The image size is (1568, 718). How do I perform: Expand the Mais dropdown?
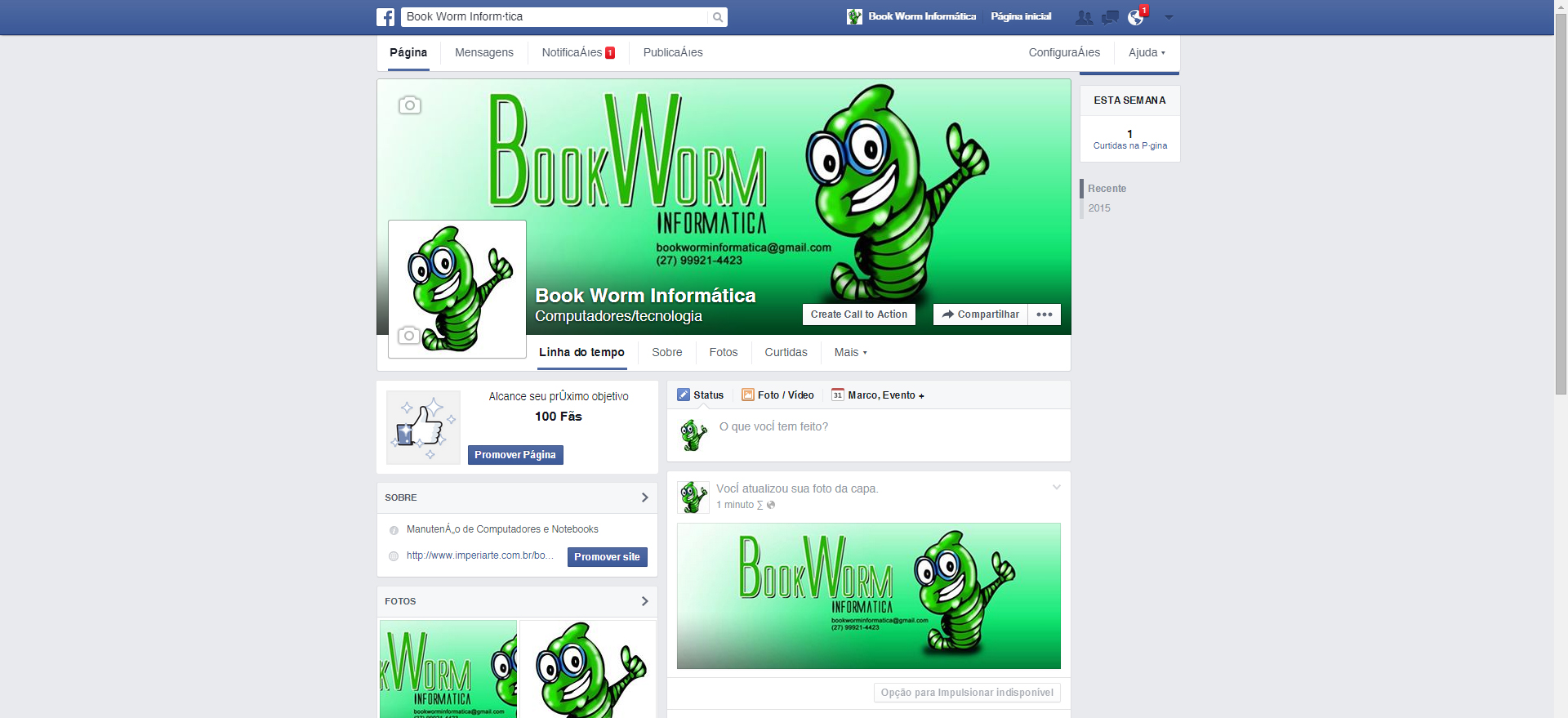(850, 352)
